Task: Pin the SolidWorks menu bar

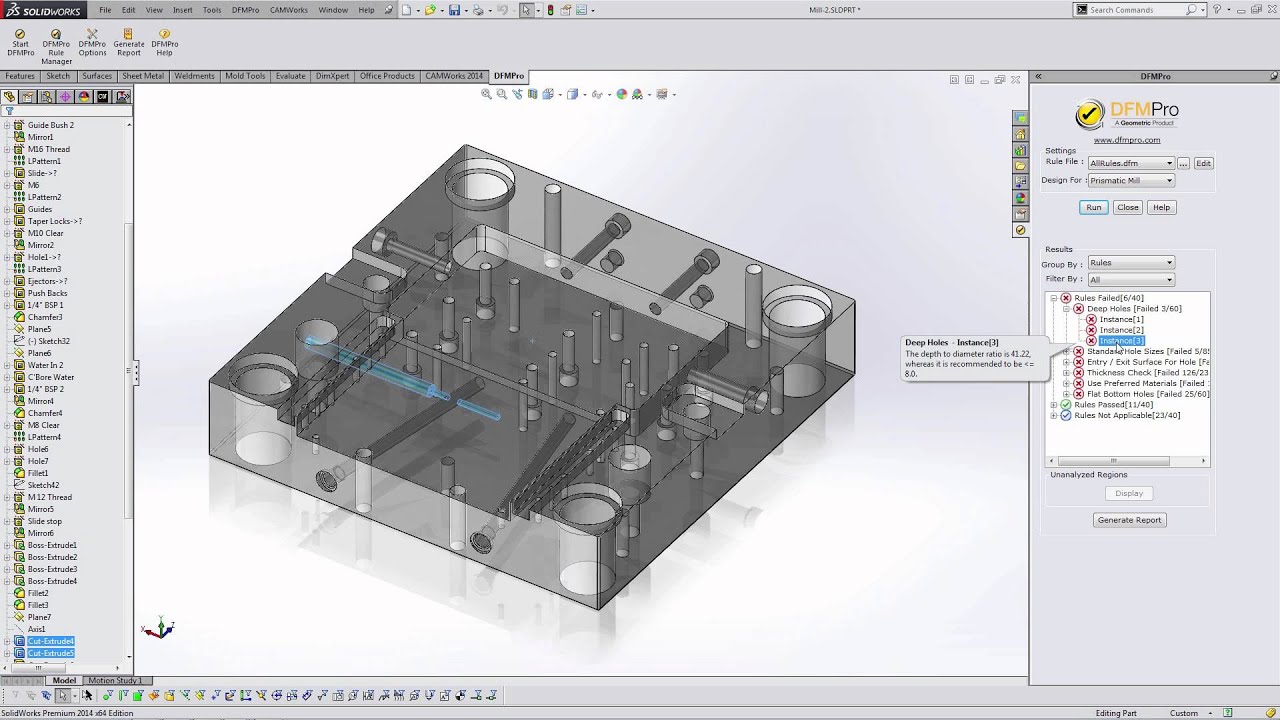Action: click(389, 10)
